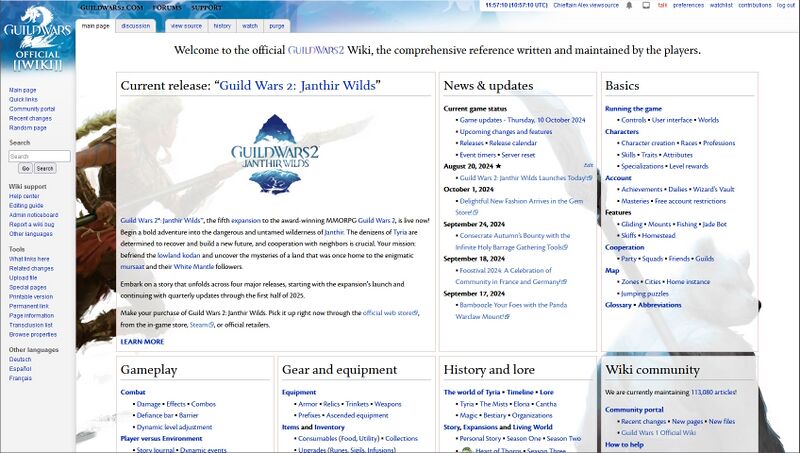Viewport: 800px width, 453px height.
Task: Open Upload file in Tools
Action: (x=23, y=278)
